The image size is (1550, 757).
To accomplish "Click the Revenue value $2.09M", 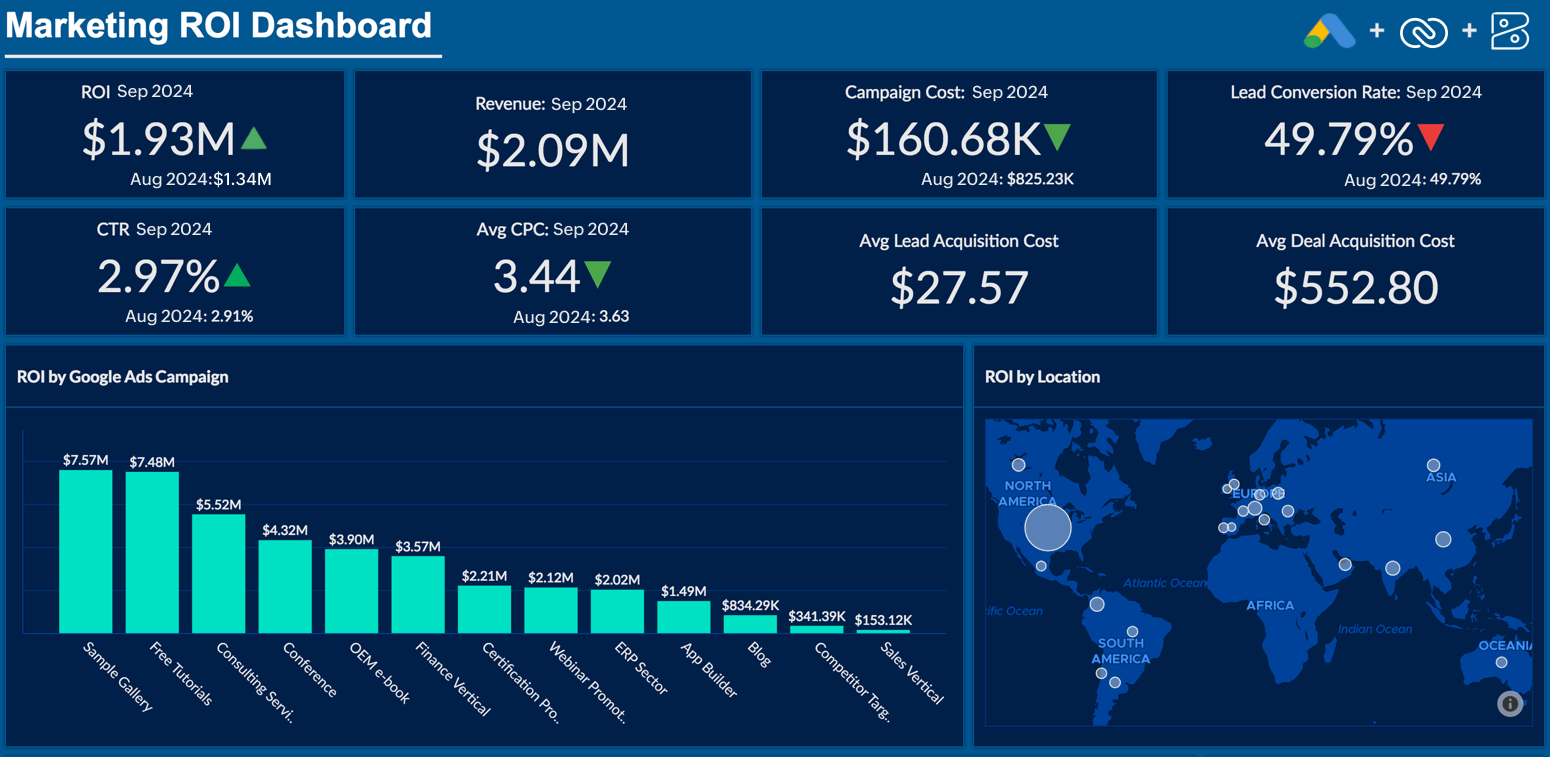I will click(x=553, y=151).
